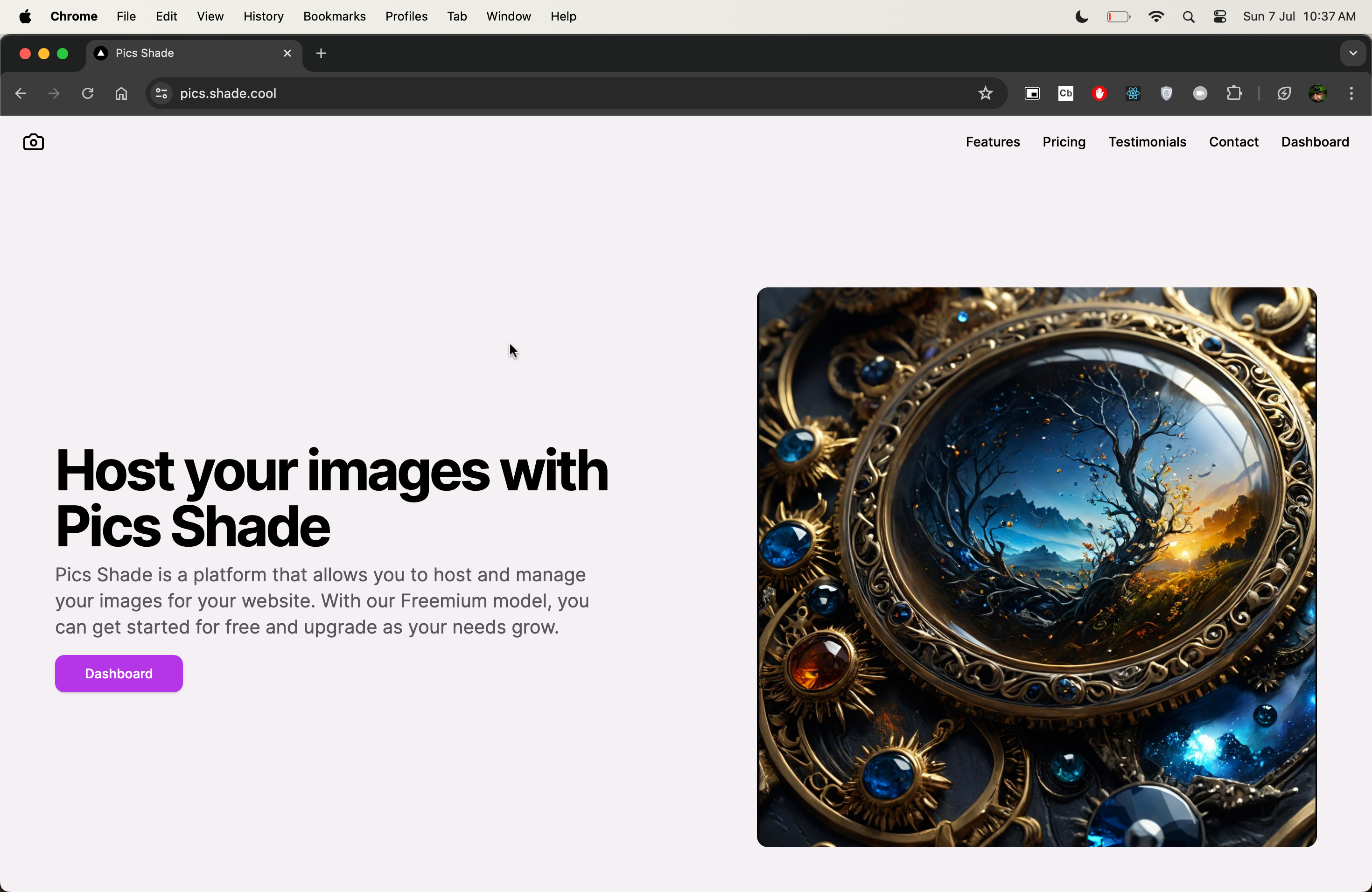Screen dimensions: 1372x892
Task: Click the browser forward arrow
Action: coord(54,93)
